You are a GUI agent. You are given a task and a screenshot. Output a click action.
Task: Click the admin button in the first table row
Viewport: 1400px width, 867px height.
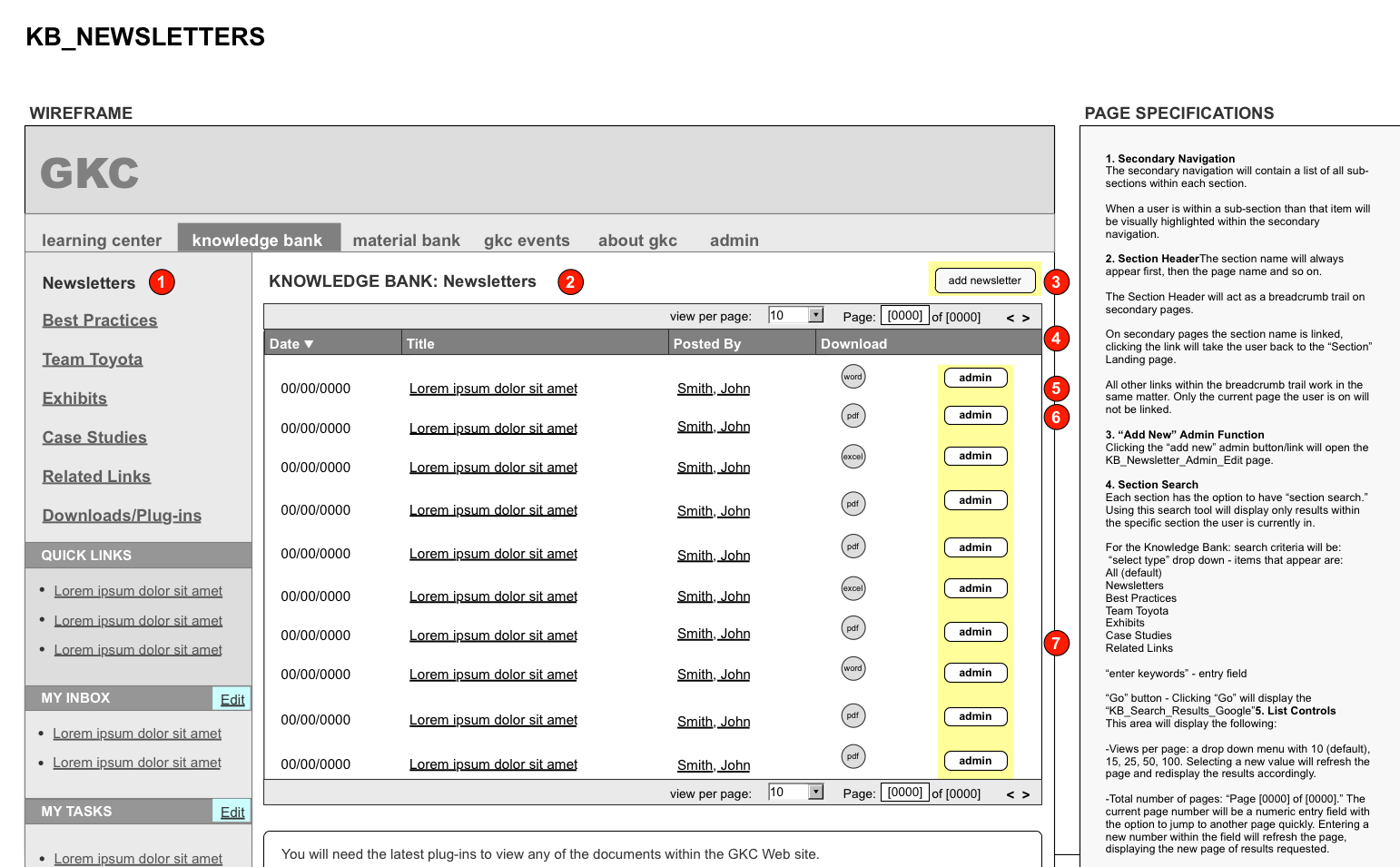(x=975, y=378)
